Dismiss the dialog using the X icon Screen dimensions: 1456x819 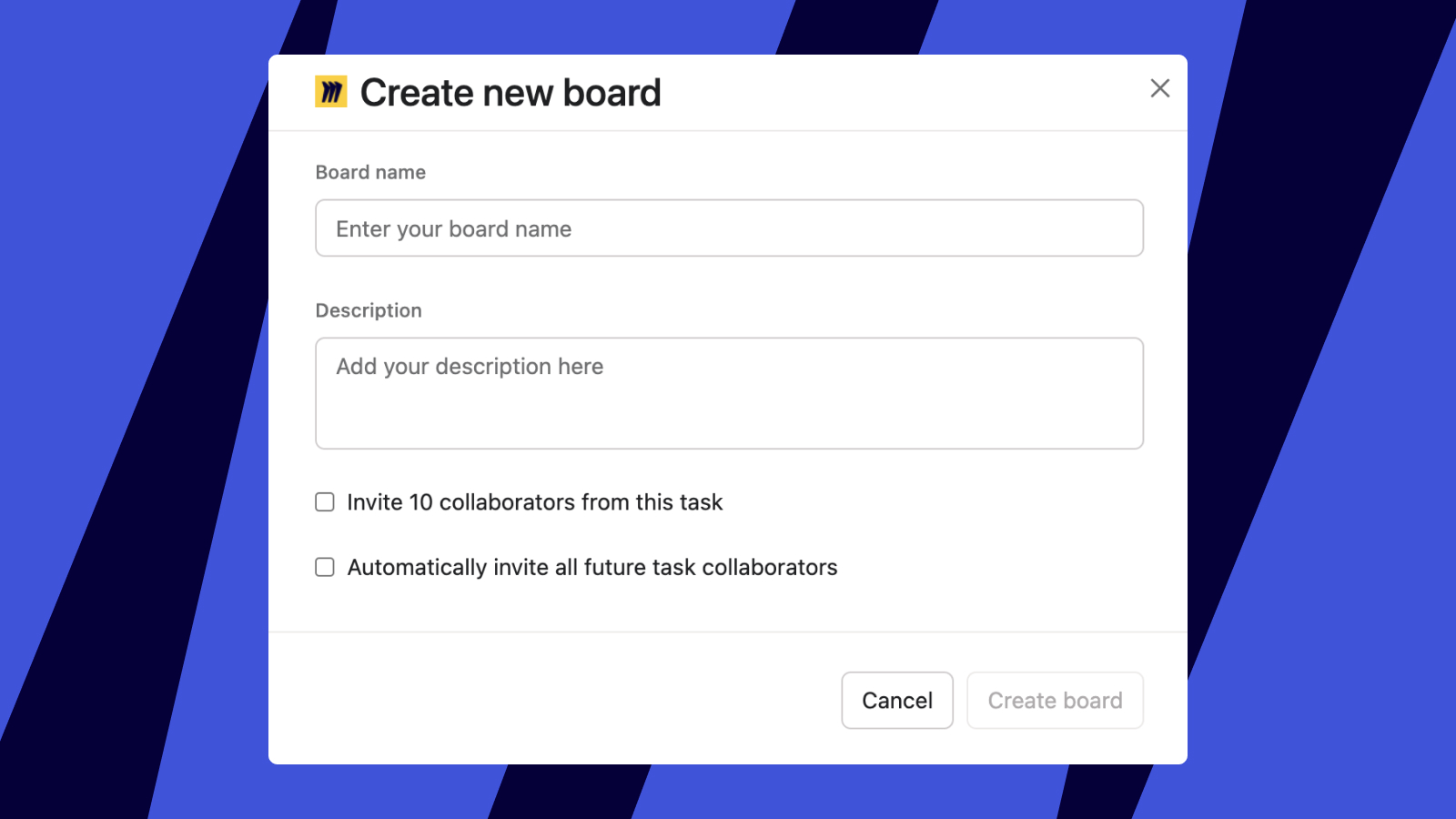coord(1159,88)
